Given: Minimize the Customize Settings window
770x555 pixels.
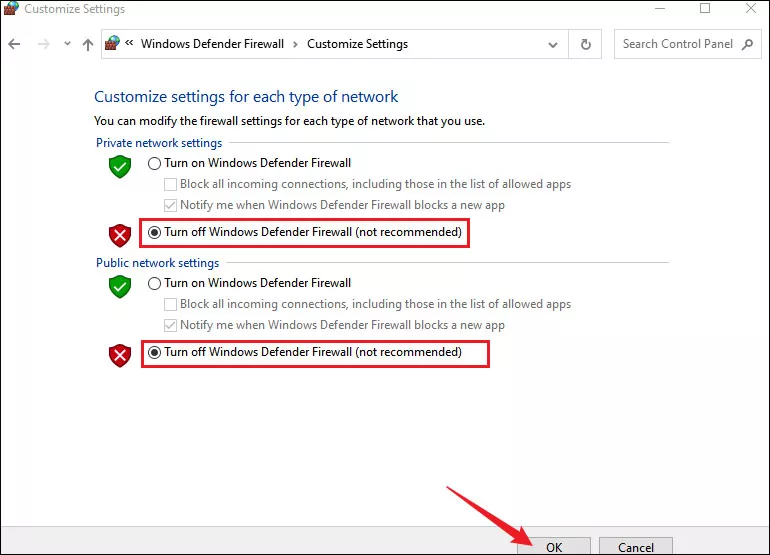Looking at the screenshot, I should (x=660, y=8).
